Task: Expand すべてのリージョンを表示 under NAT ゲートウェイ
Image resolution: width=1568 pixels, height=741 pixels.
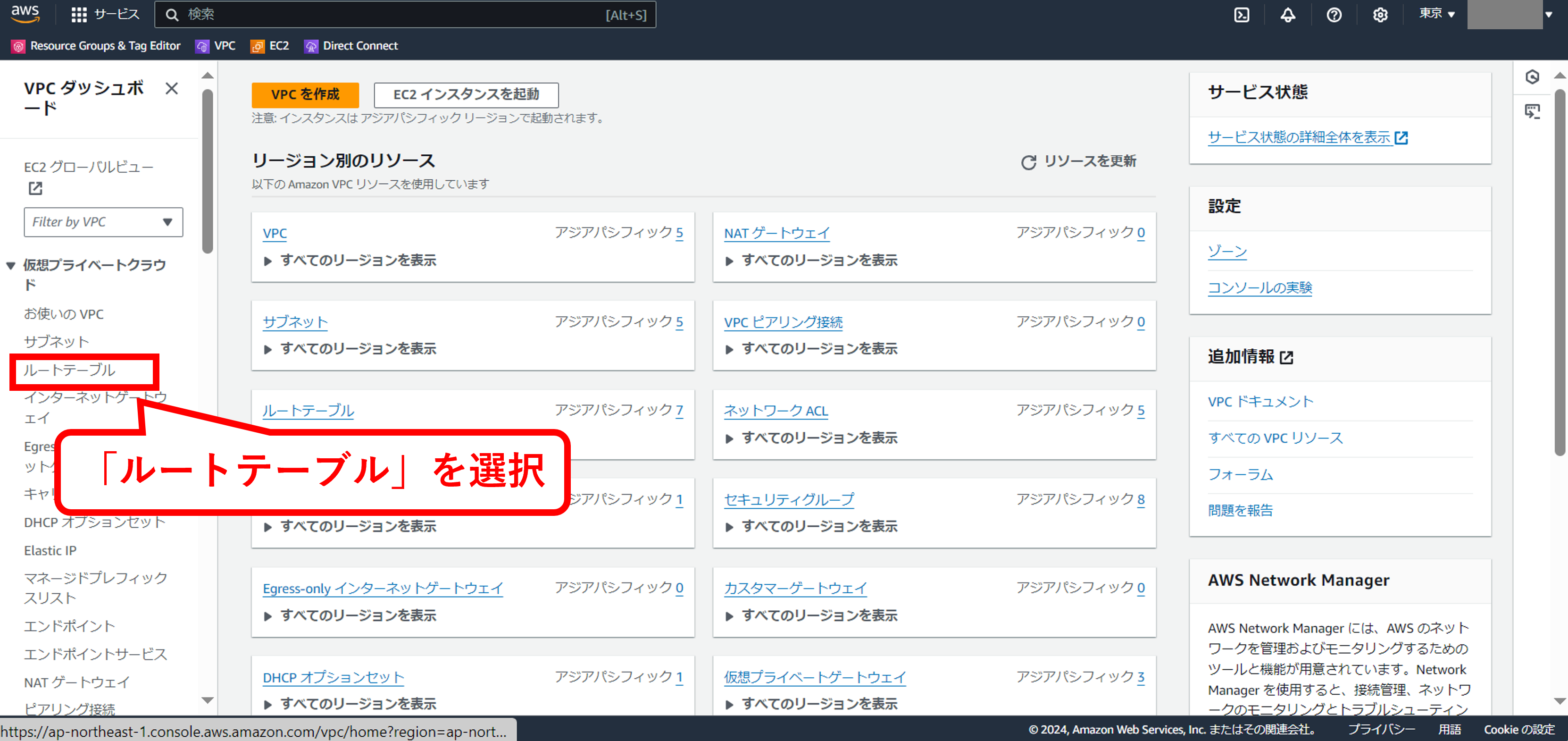Action: point(812,261)
